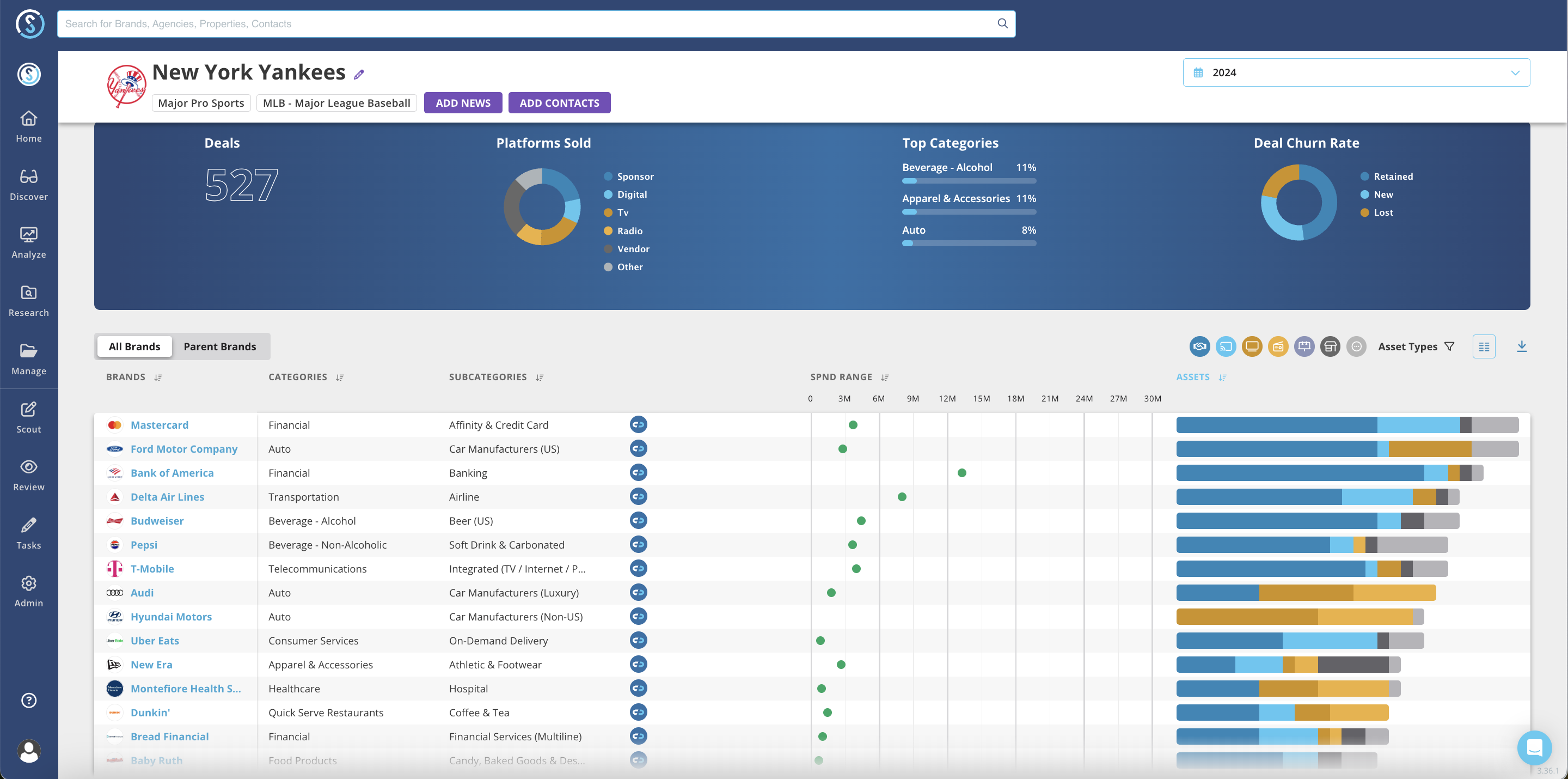1568x779 pixels.
Task: Download the brands table
Action: point(1521,346)
